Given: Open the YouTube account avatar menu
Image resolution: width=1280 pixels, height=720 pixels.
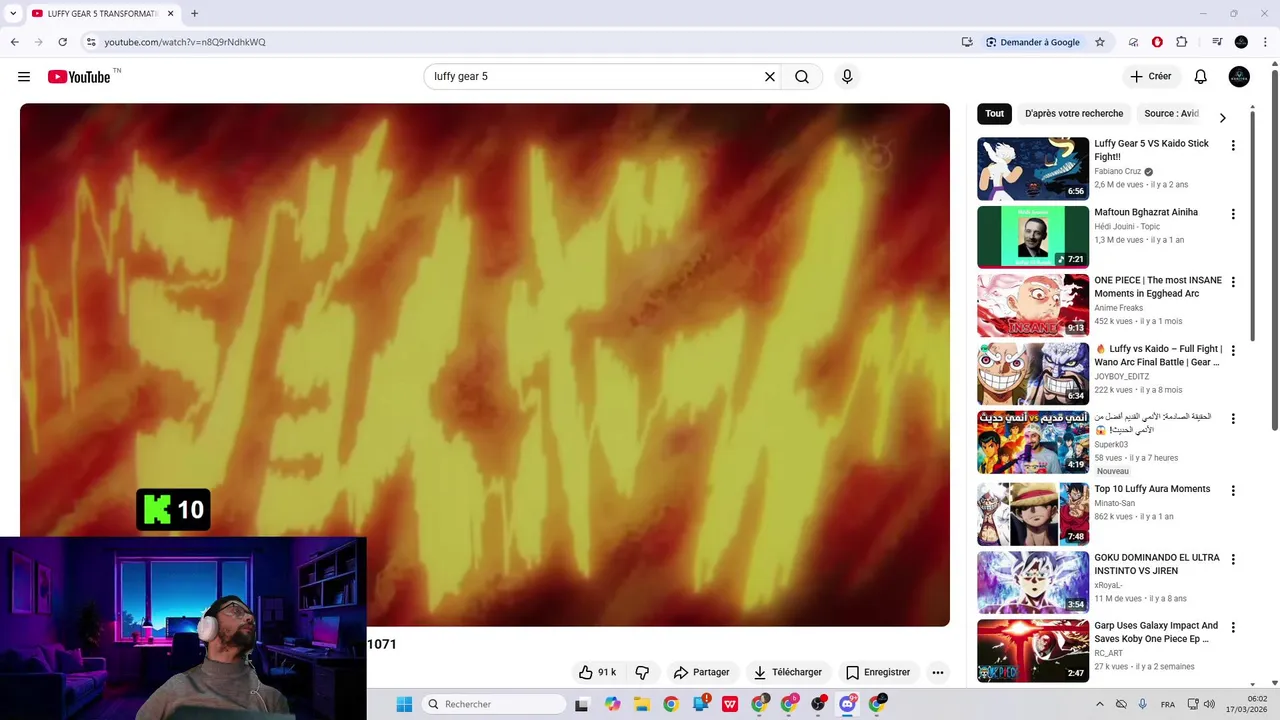Looking at the screenshot, I should (x=1239, y=77).
